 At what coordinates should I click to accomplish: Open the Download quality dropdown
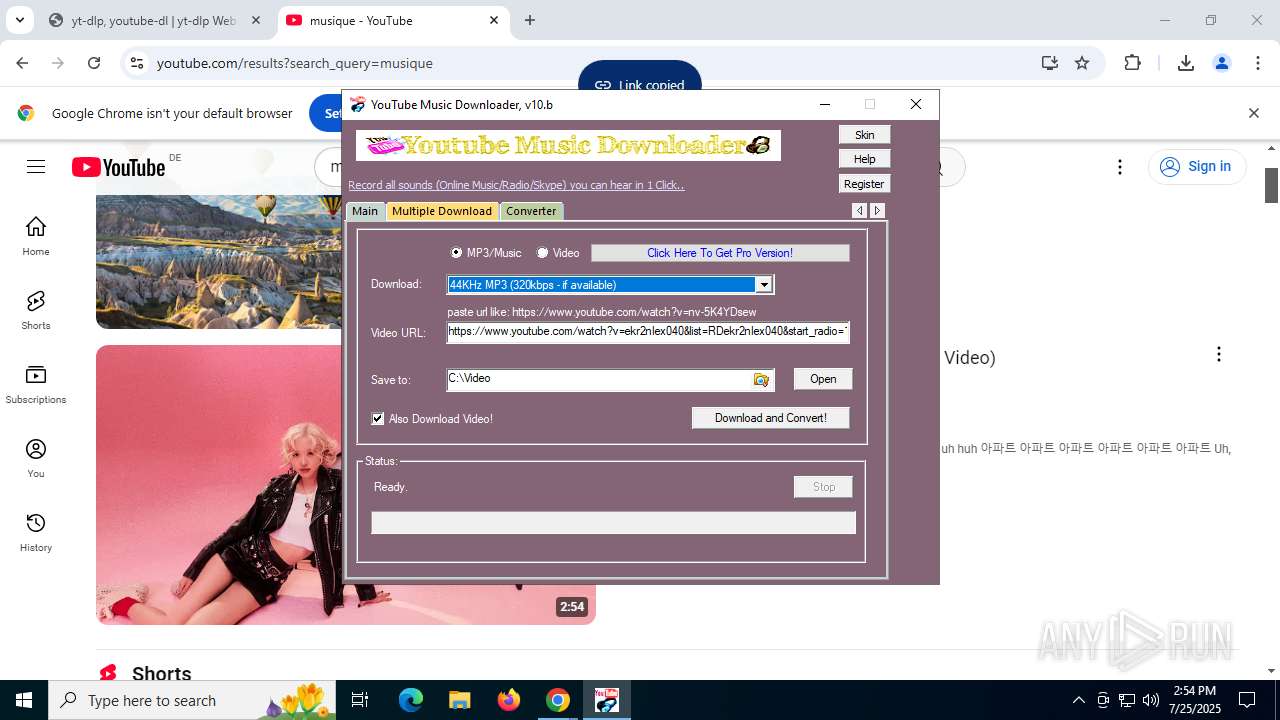point(764,285)
